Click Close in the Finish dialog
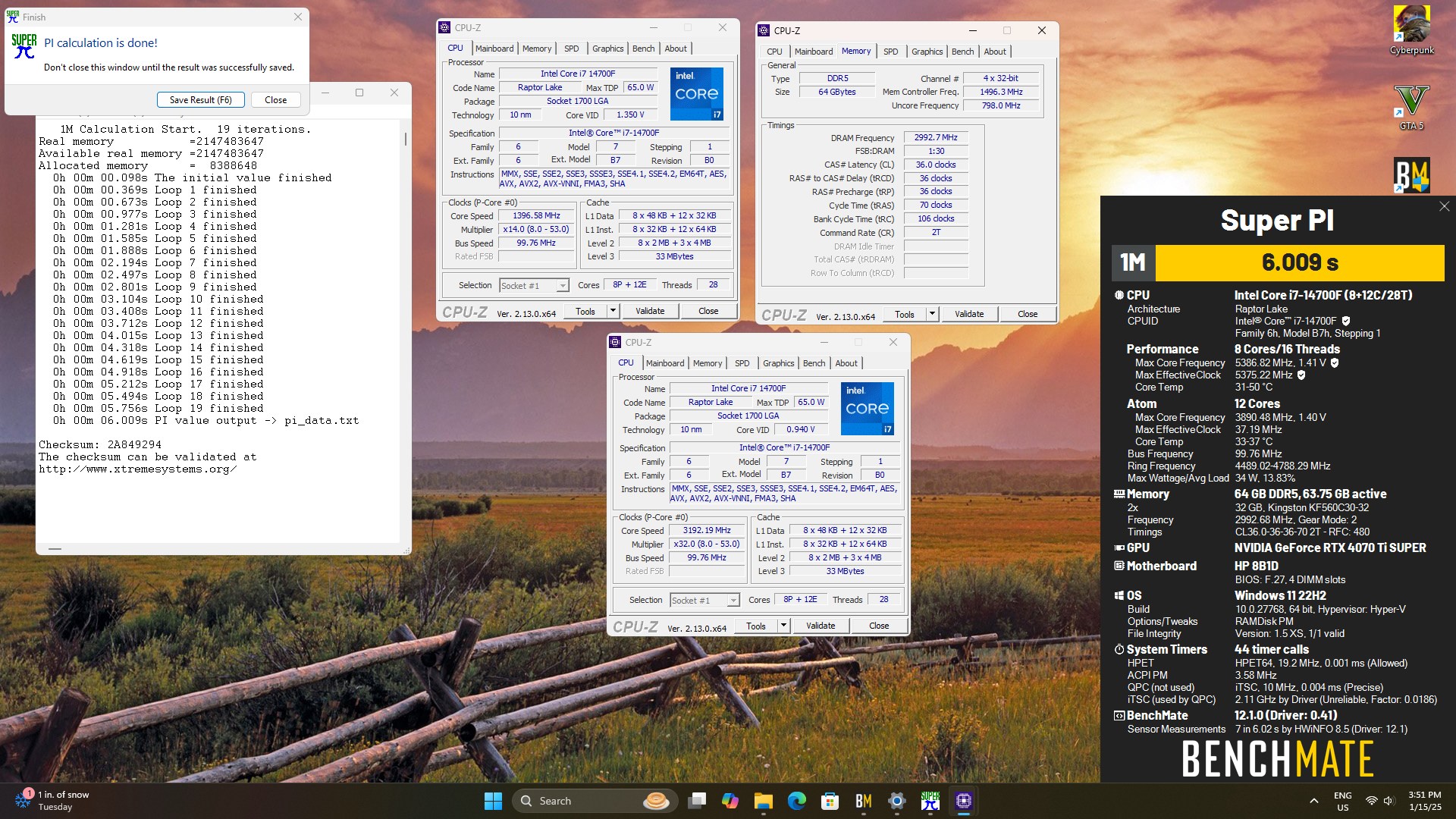Image resolution: width=1456 pixels, height=819 pixels. (275, 100)
